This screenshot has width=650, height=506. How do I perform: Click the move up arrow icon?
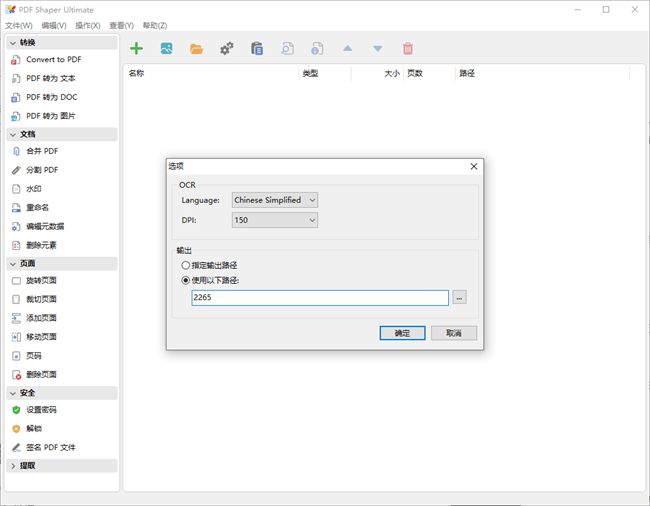click(347, 48)
